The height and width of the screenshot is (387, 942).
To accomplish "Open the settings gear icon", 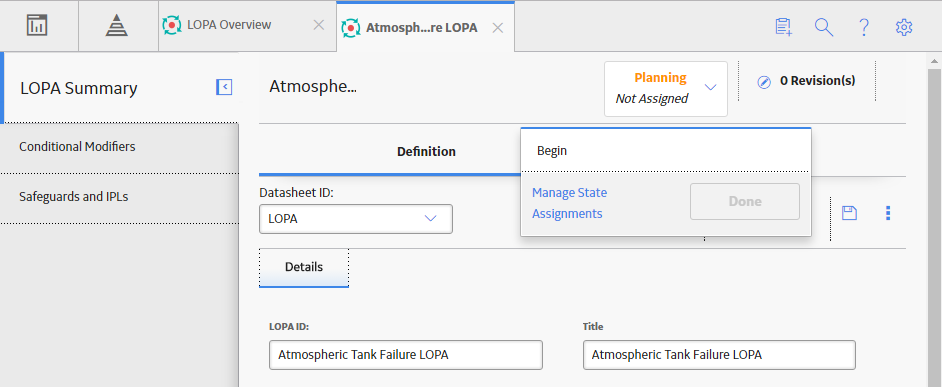I will (x=904, y=27).
